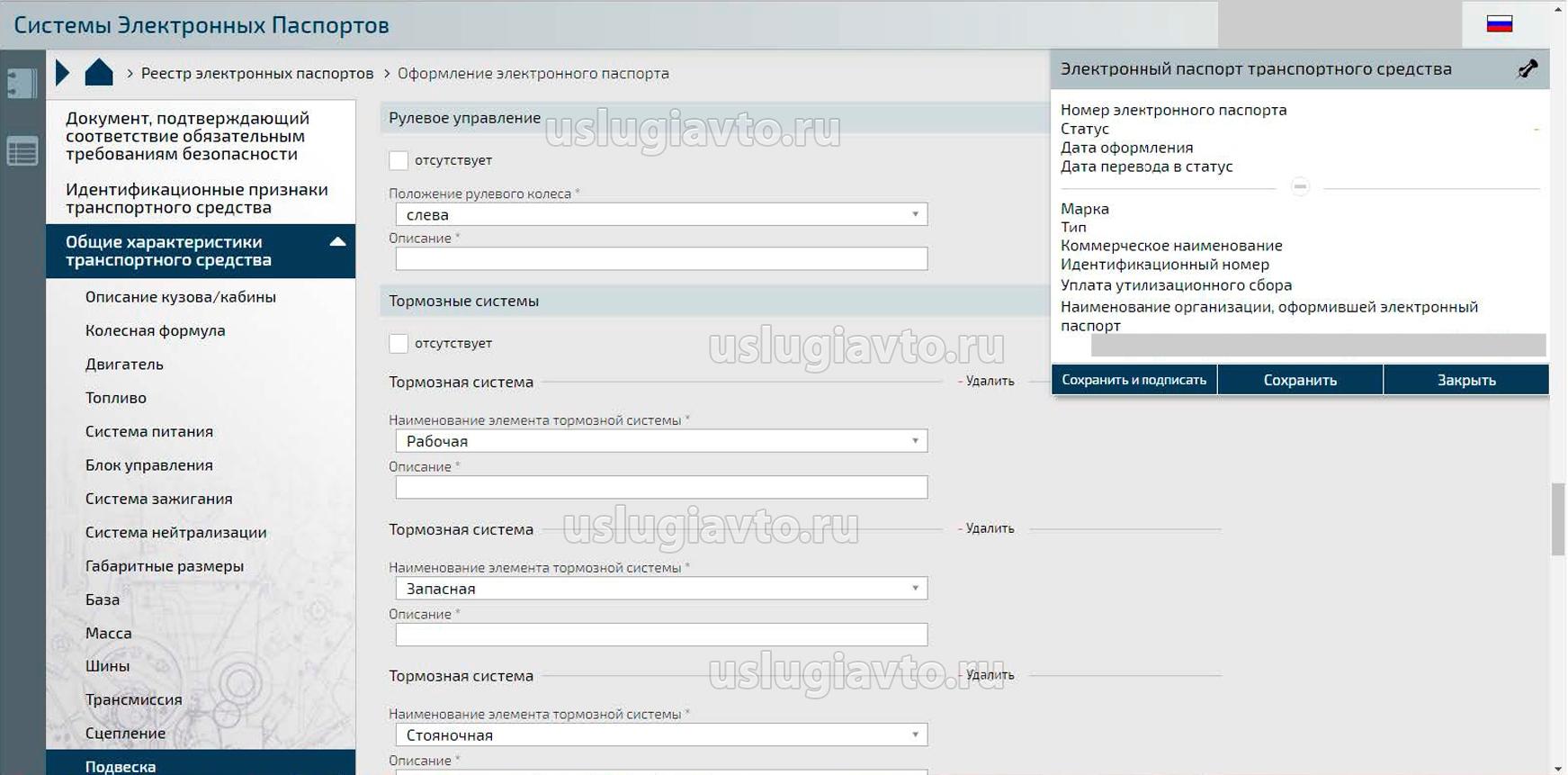Open the dropdown showing Рабочая
1568x775 pixels.
tap(661, 441)
